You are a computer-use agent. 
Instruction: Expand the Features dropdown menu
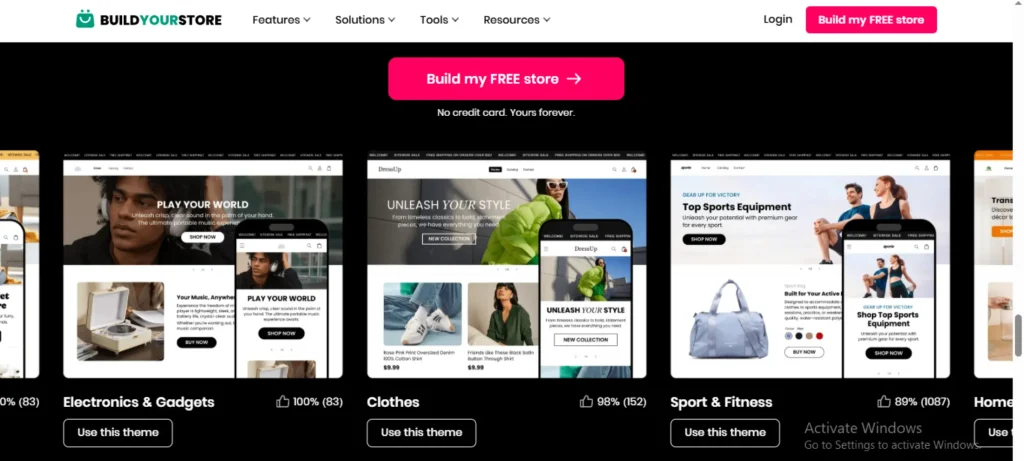281,20
